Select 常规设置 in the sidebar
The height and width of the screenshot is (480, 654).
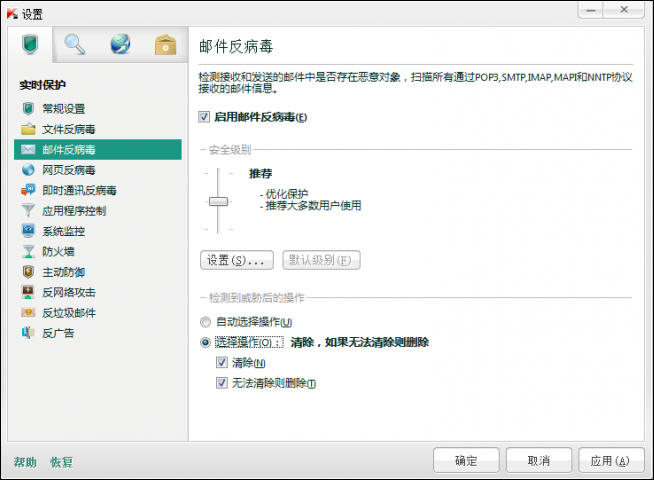(x=98, y=109)
